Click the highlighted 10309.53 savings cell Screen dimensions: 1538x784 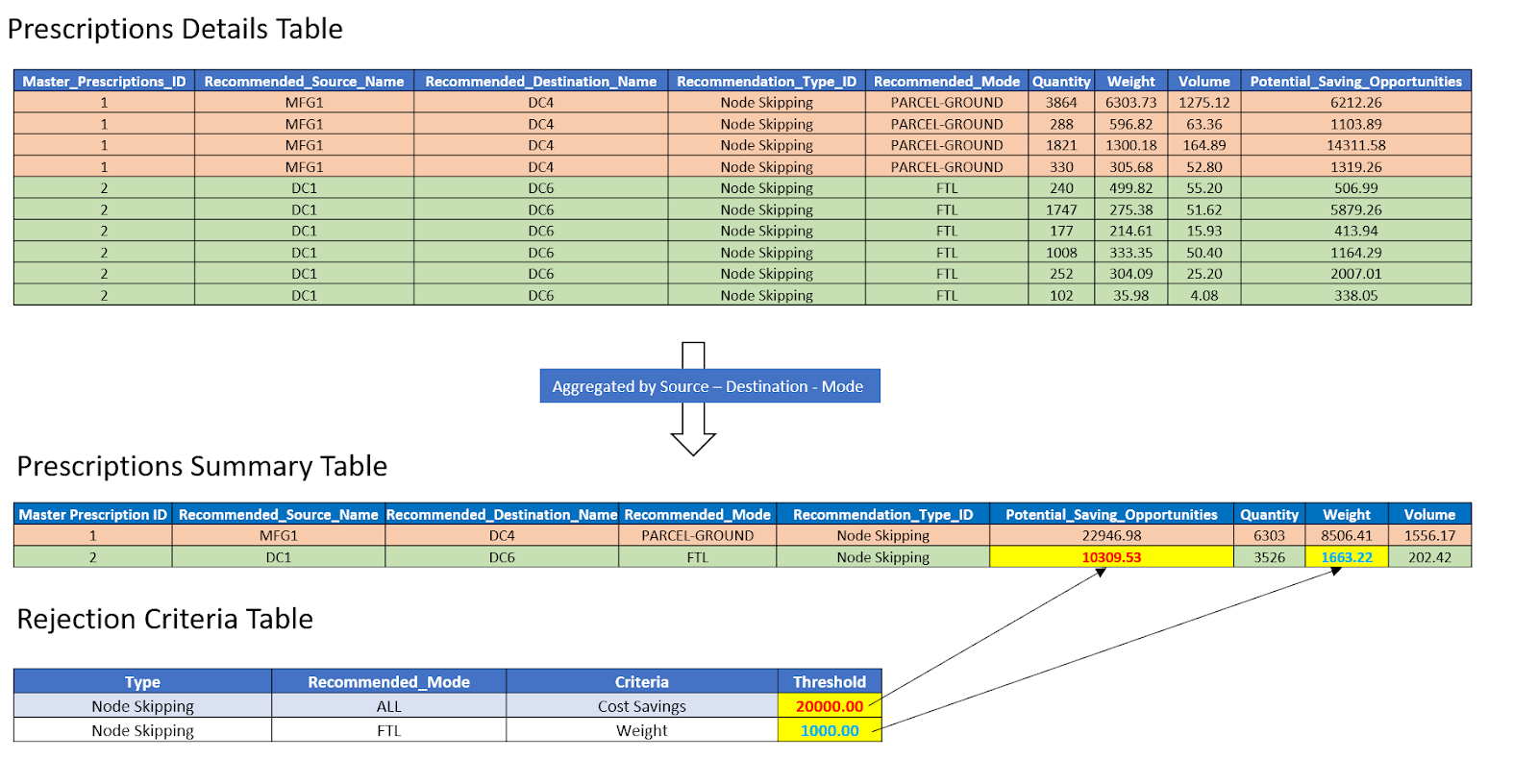click(x=1111, y=557)
